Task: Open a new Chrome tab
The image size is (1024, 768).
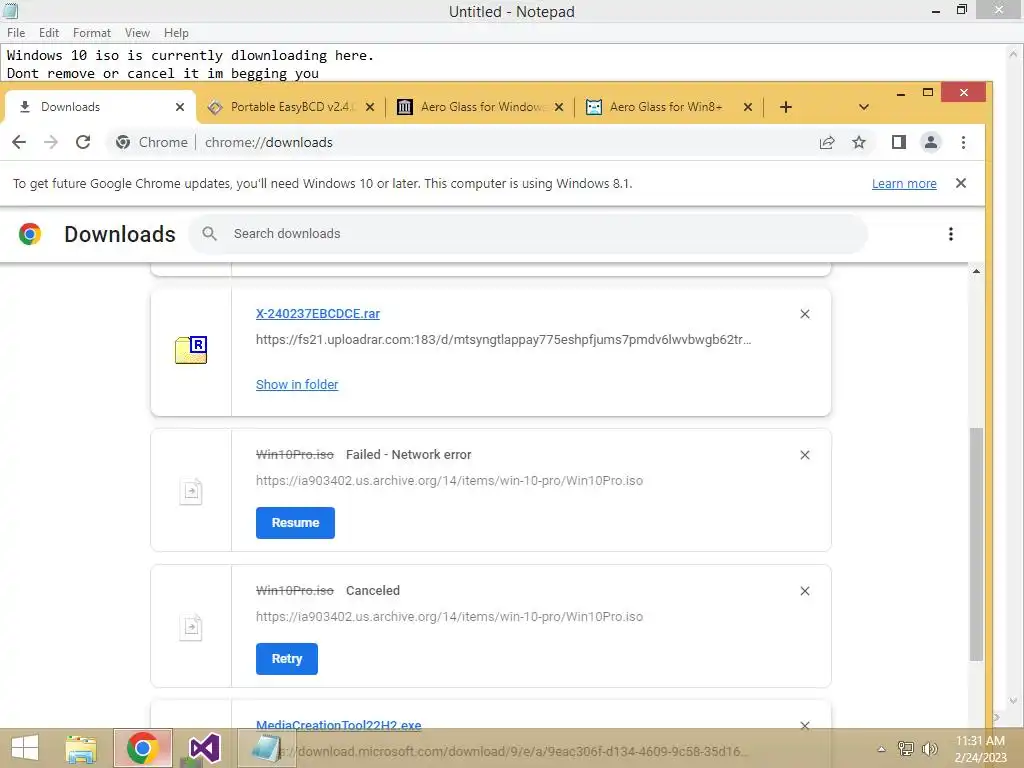Action: tap(786, 107)
